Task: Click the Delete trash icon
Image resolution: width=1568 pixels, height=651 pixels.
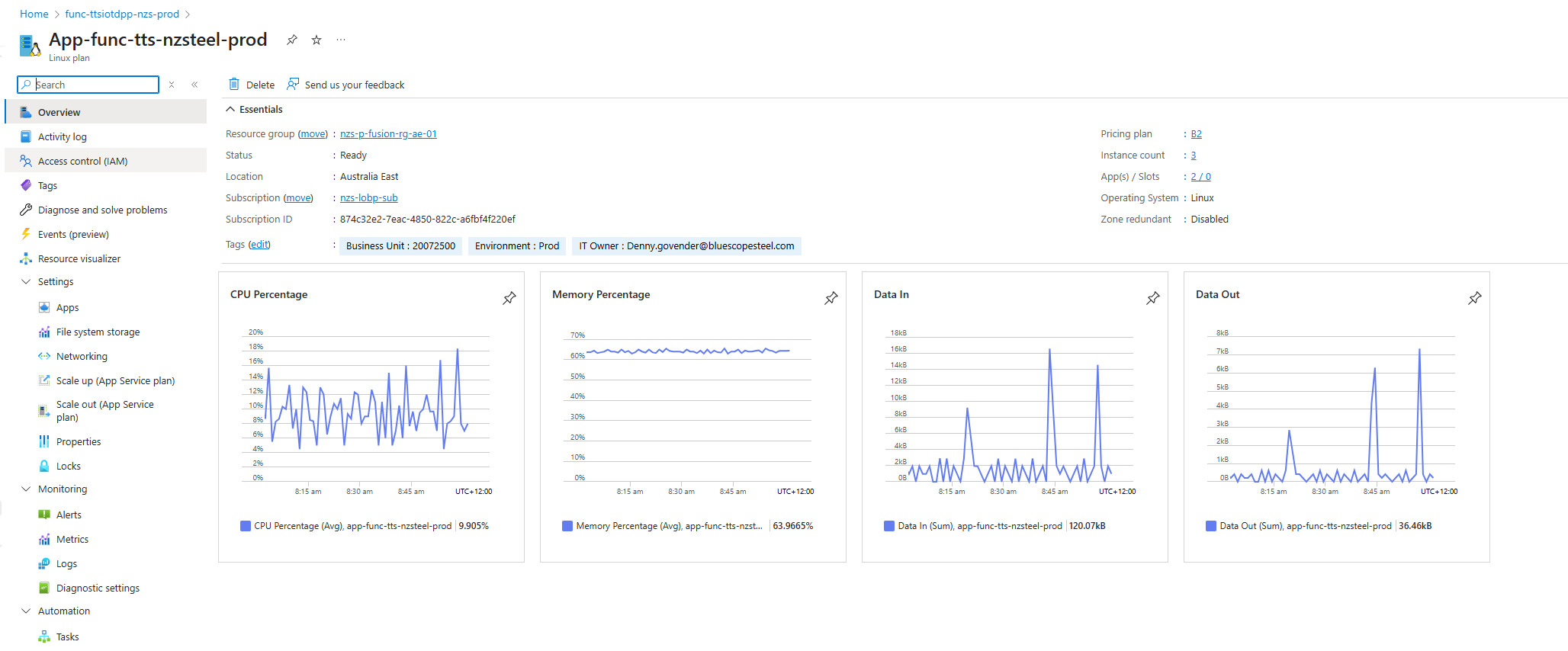Action: [234, 85]
